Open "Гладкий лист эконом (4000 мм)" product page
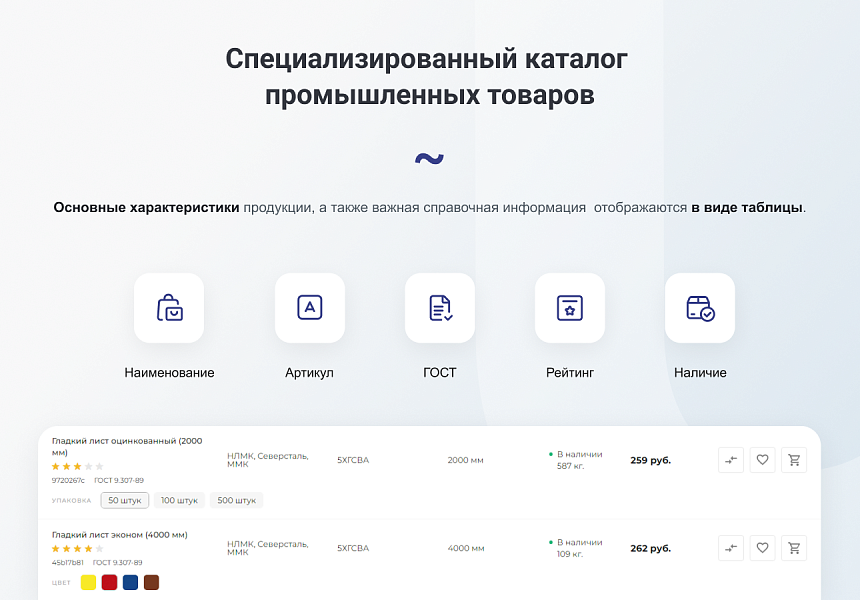This screenshot has width=860, height=600. [x=122, y=535]
